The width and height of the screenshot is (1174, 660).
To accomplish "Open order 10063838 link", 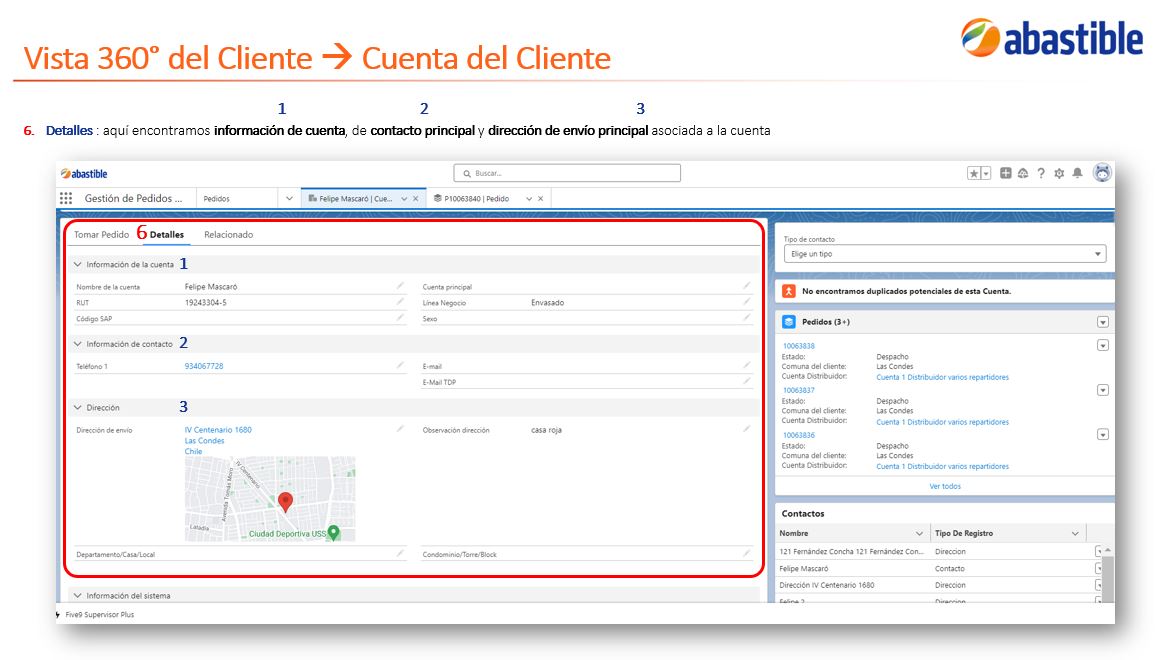I will [798, 346].
